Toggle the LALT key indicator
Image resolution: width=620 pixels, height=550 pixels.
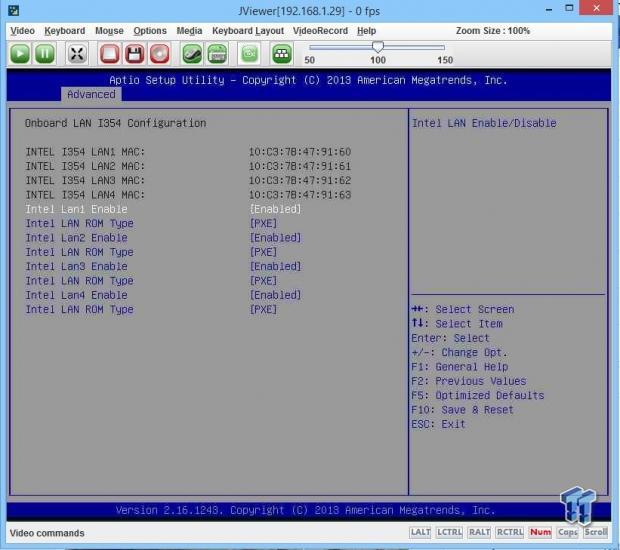pyautogui.click(x=420, y=532)
